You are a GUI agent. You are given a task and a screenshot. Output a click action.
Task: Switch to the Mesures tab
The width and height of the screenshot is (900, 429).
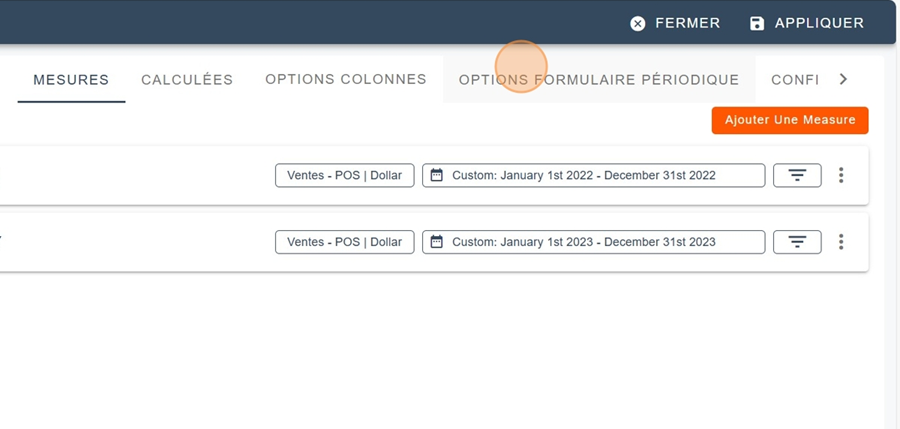coord(71,80)
